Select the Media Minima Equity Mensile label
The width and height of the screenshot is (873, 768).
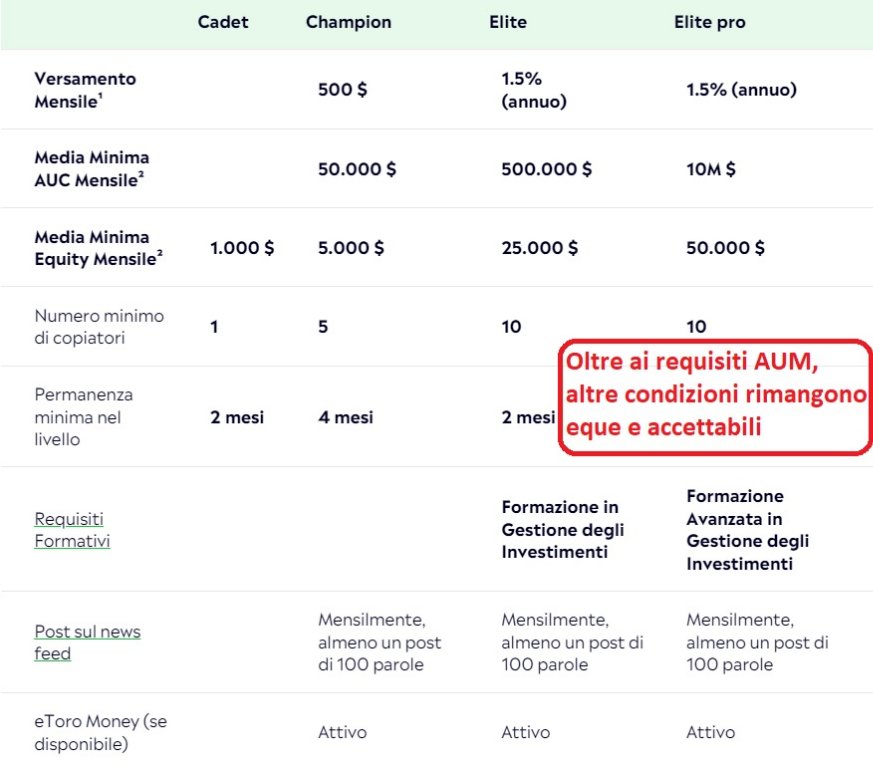coord(98,248)
